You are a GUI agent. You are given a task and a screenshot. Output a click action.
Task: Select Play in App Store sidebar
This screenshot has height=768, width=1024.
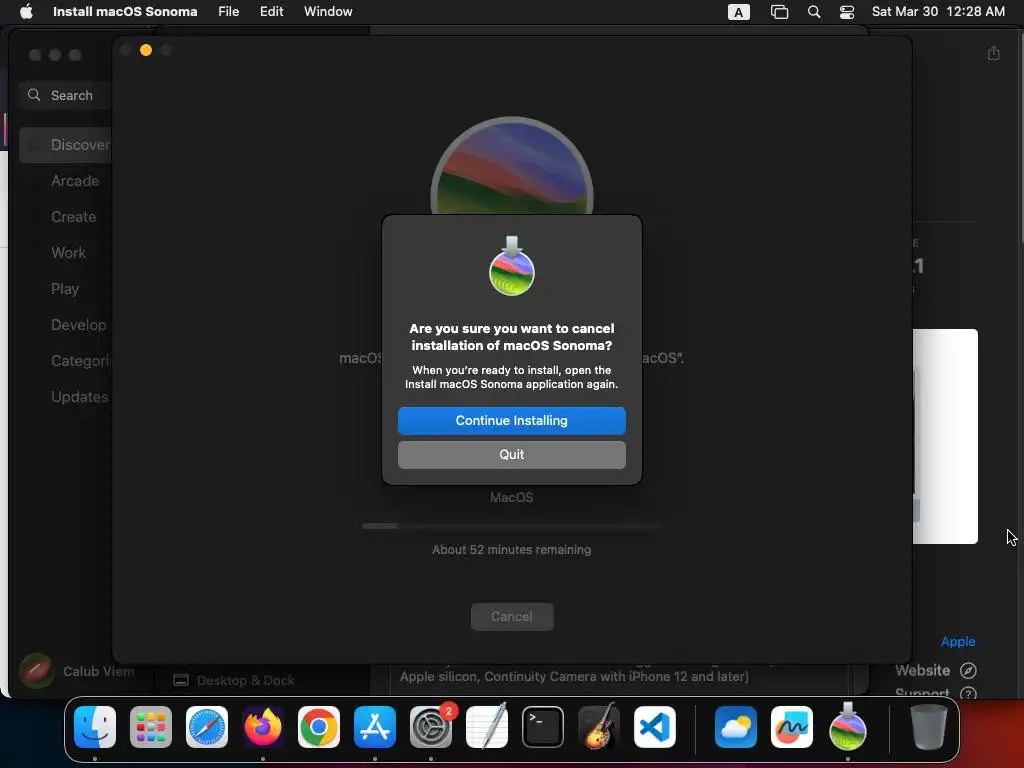65,289
